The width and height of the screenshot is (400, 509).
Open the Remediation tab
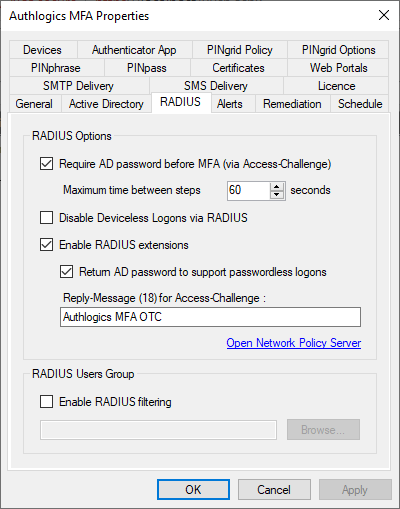pos(292,104)
